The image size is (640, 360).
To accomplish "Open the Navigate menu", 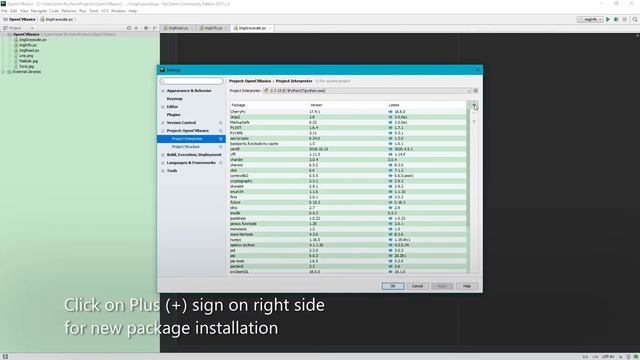I will pyautogui.click(x=39, y=11).
